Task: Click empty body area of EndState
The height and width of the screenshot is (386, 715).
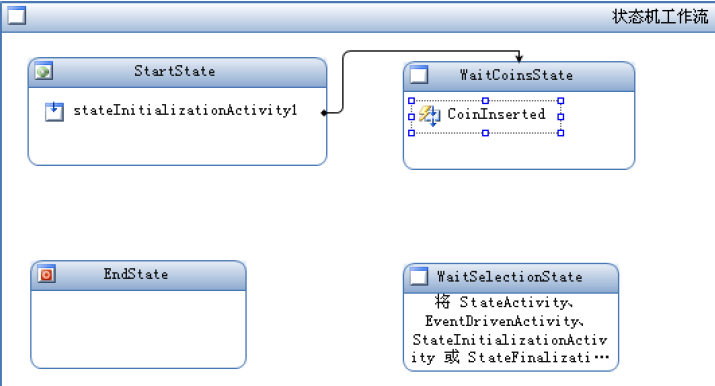Action: coord(139,328)
